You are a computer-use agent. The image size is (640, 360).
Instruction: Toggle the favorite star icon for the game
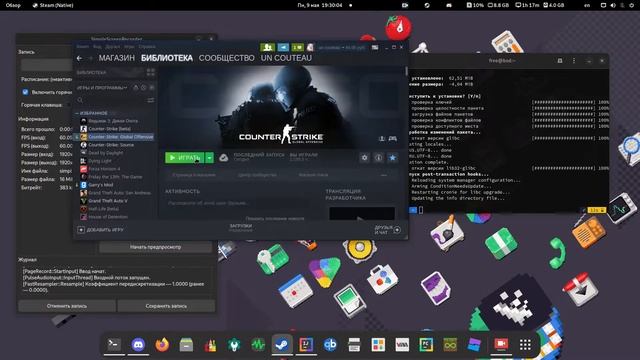point(393,158)
